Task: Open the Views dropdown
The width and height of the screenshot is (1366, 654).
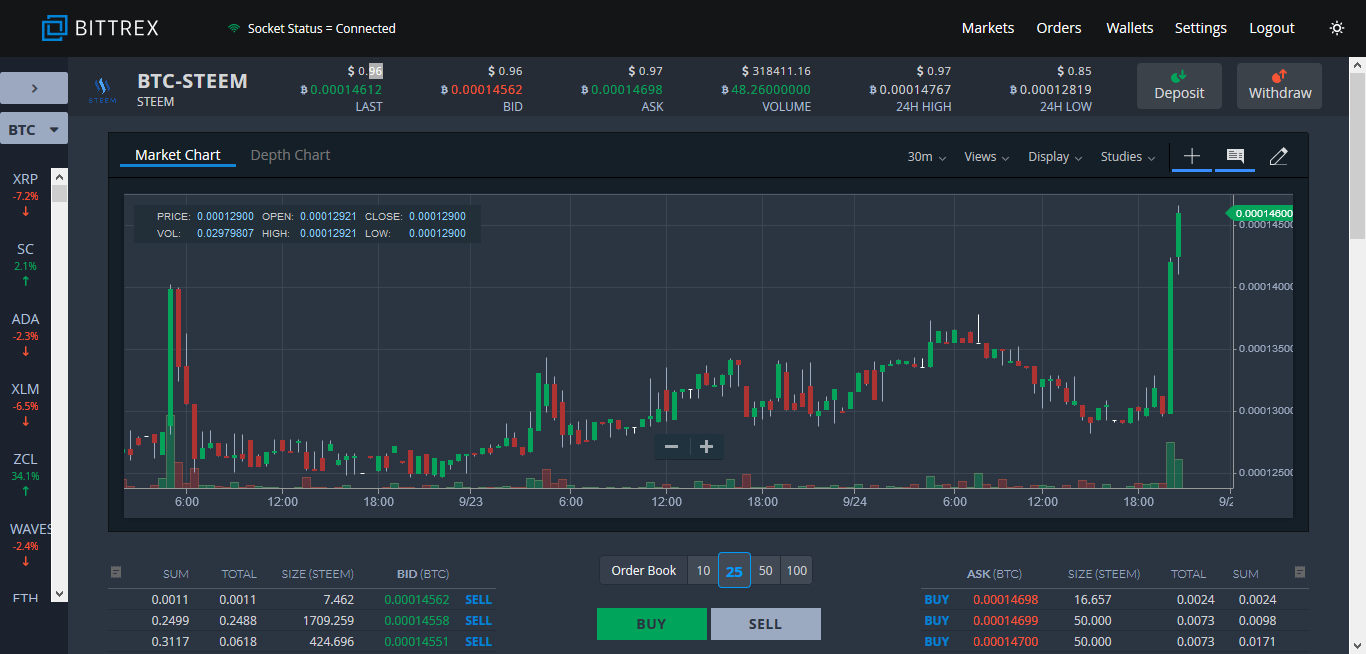Action: click(986, 157)
